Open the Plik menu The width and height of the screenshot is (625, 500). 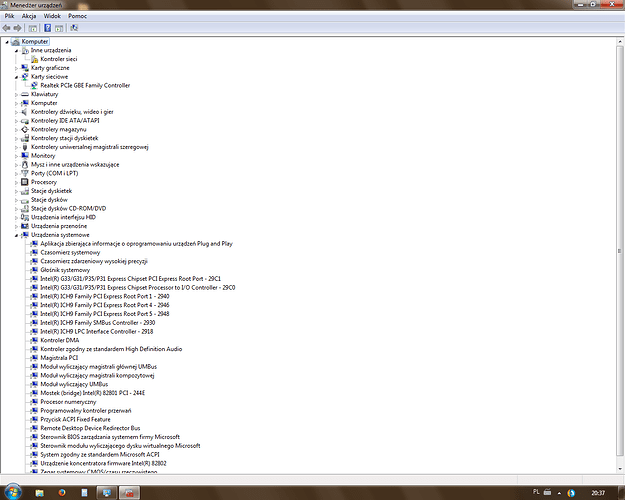pyautogui.click(x=10, y=16)
